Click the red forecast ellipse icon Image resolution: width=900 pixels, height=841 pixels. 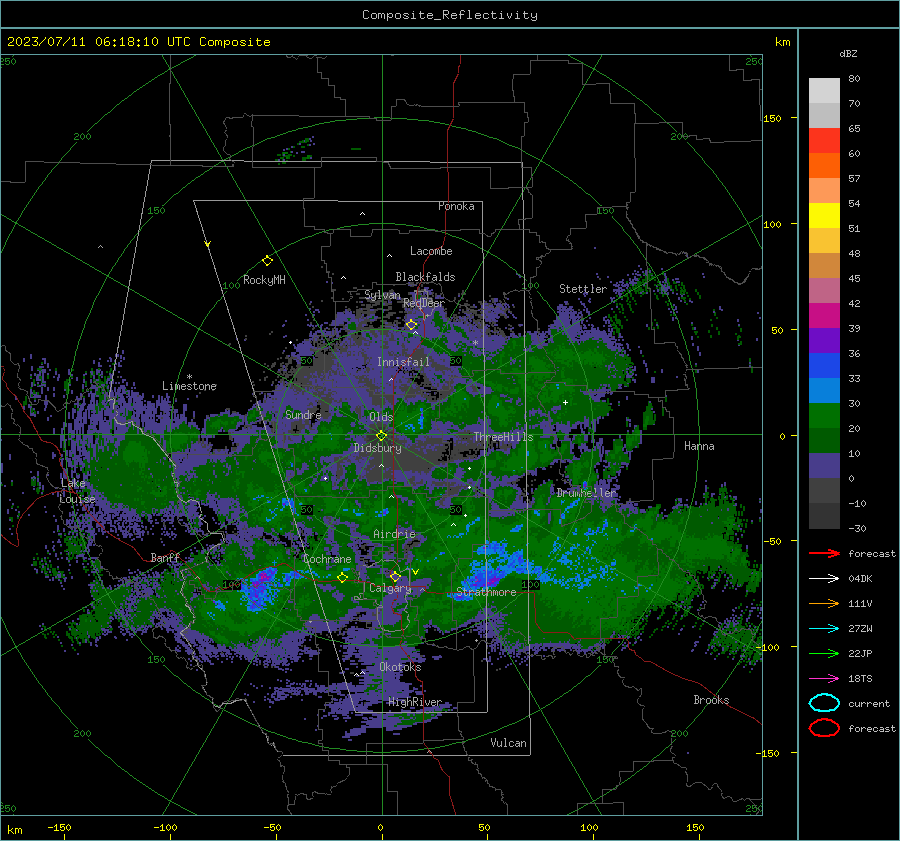point(824,728)
